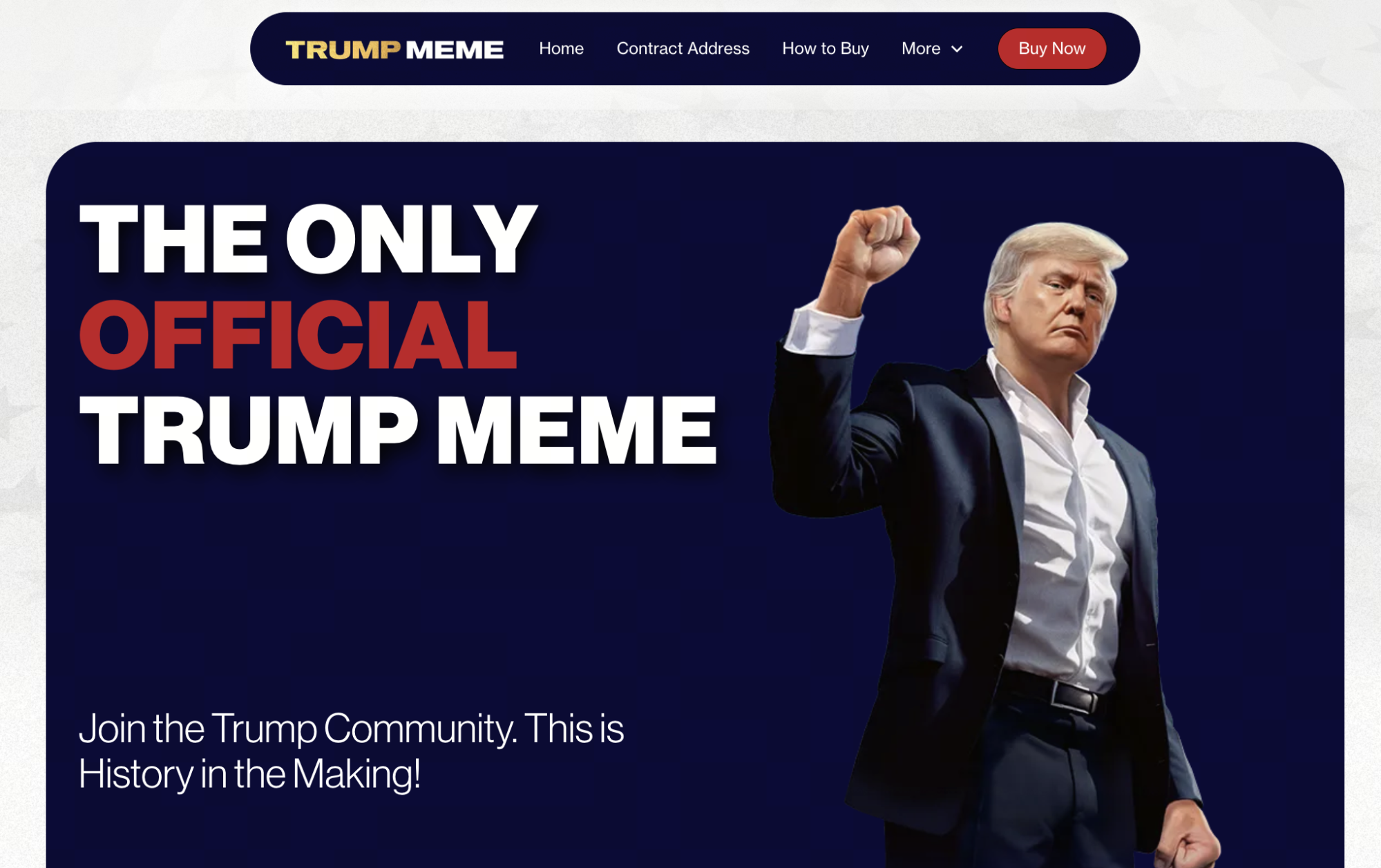Viewport: 1381px width, 868px height.
Task: Click the raised fist in the illustration
Action: pyautogui.click(x=877, y=242)
